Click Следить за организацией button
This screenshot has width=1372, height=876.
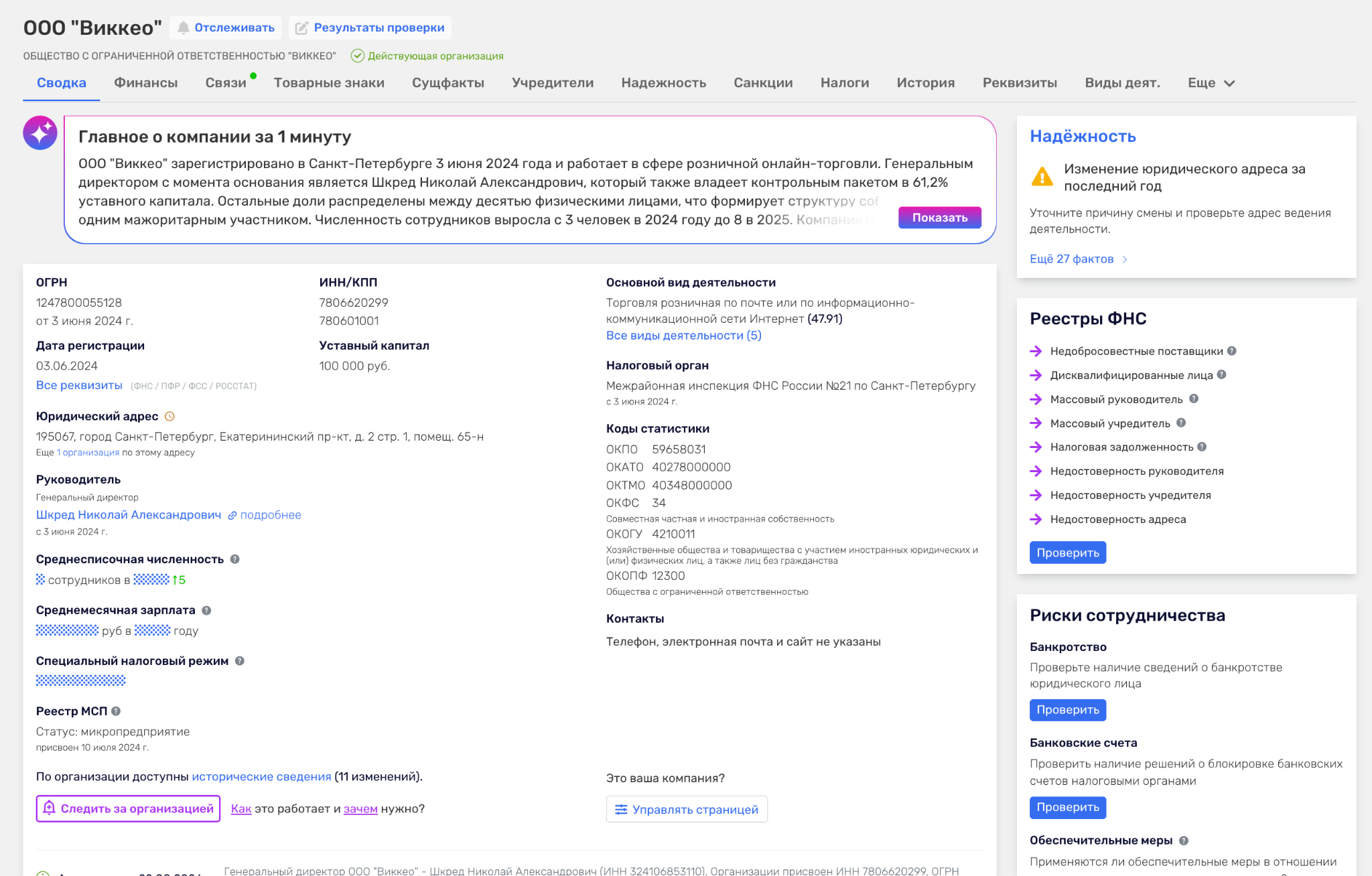tap(128, 809)
